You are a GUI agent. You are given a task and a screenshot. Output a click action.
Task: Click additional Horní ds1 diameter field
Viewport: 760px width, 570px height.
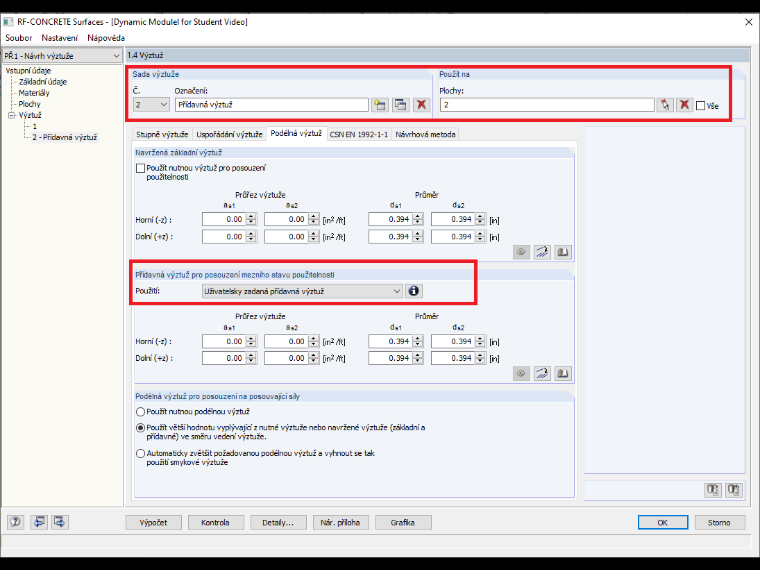(x=391, y=341)
